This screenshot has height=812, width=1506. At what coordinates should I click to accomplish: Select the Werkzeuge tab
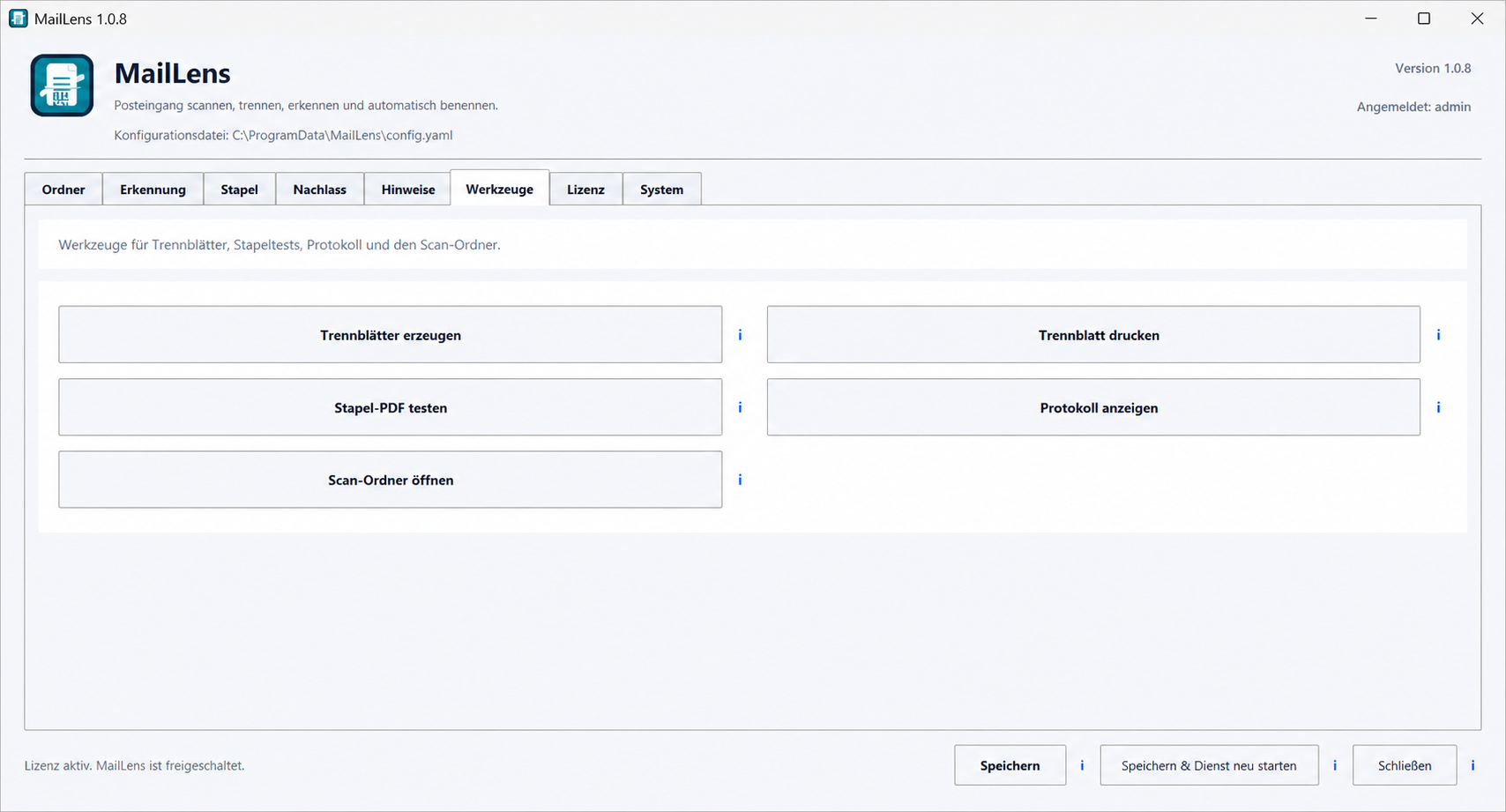500,189
